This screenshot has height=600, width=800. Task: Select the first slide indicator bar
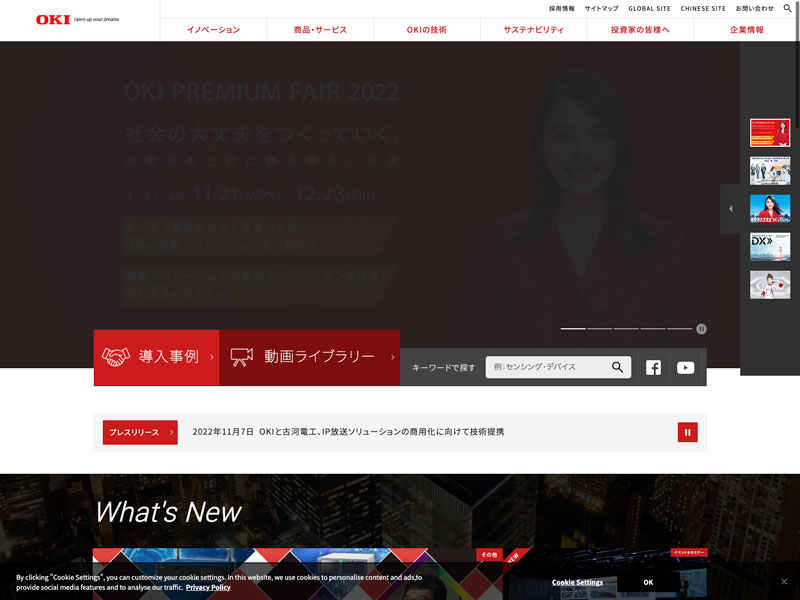573,329
